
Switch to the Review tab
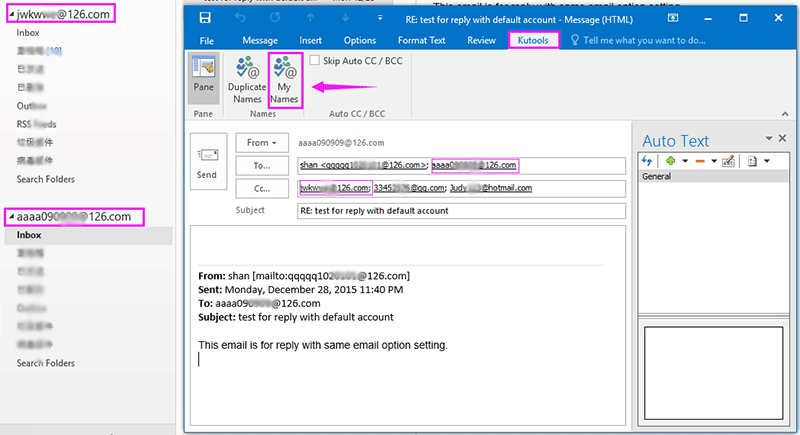click(481, 40)
